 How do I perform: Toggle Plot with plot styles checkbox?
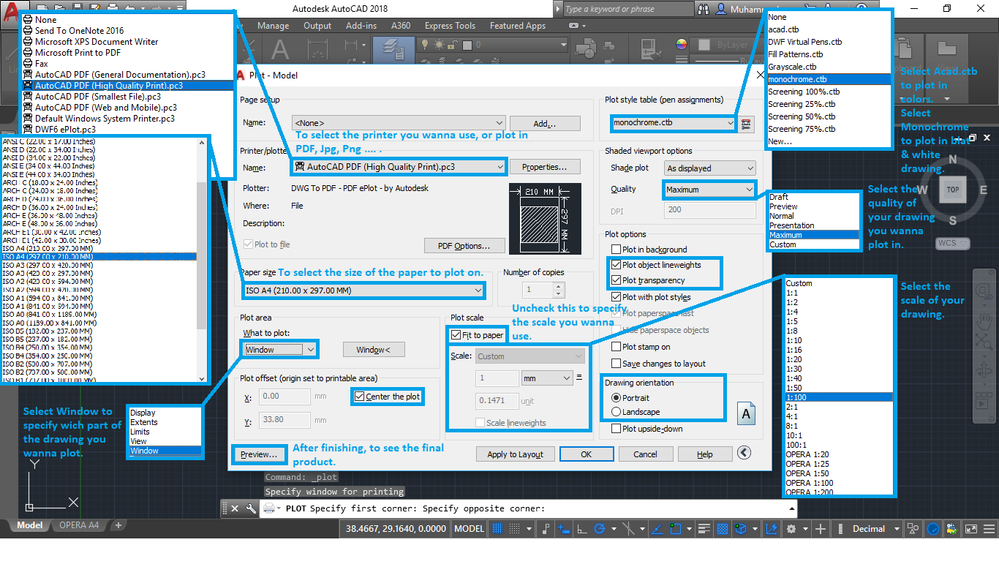616,297
